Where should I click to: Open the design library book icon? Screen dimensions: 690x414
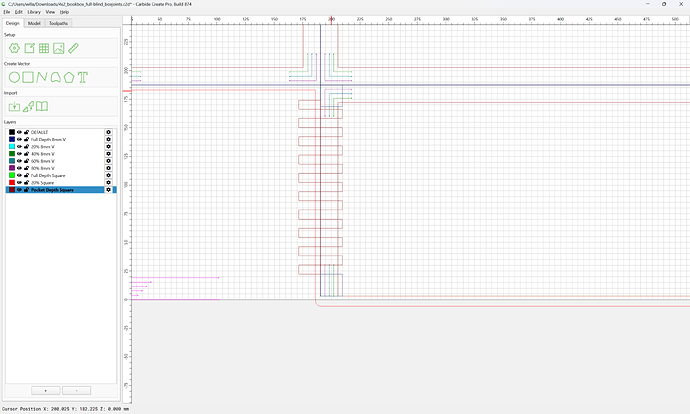pos(42,106)
